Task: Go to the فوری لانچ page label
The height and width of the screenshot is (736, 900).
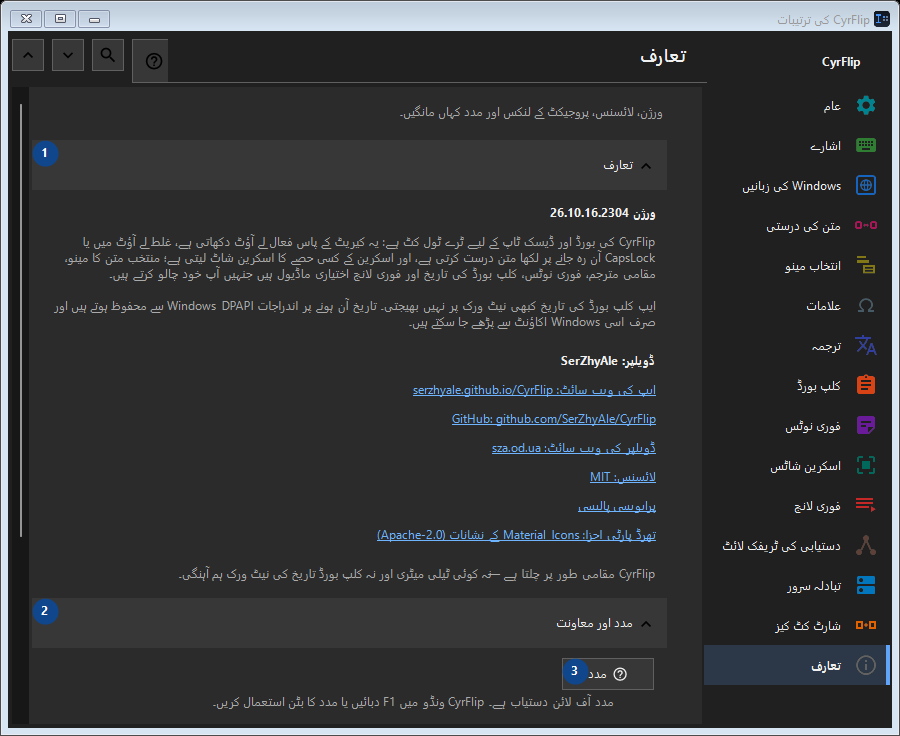Action: 817,506
